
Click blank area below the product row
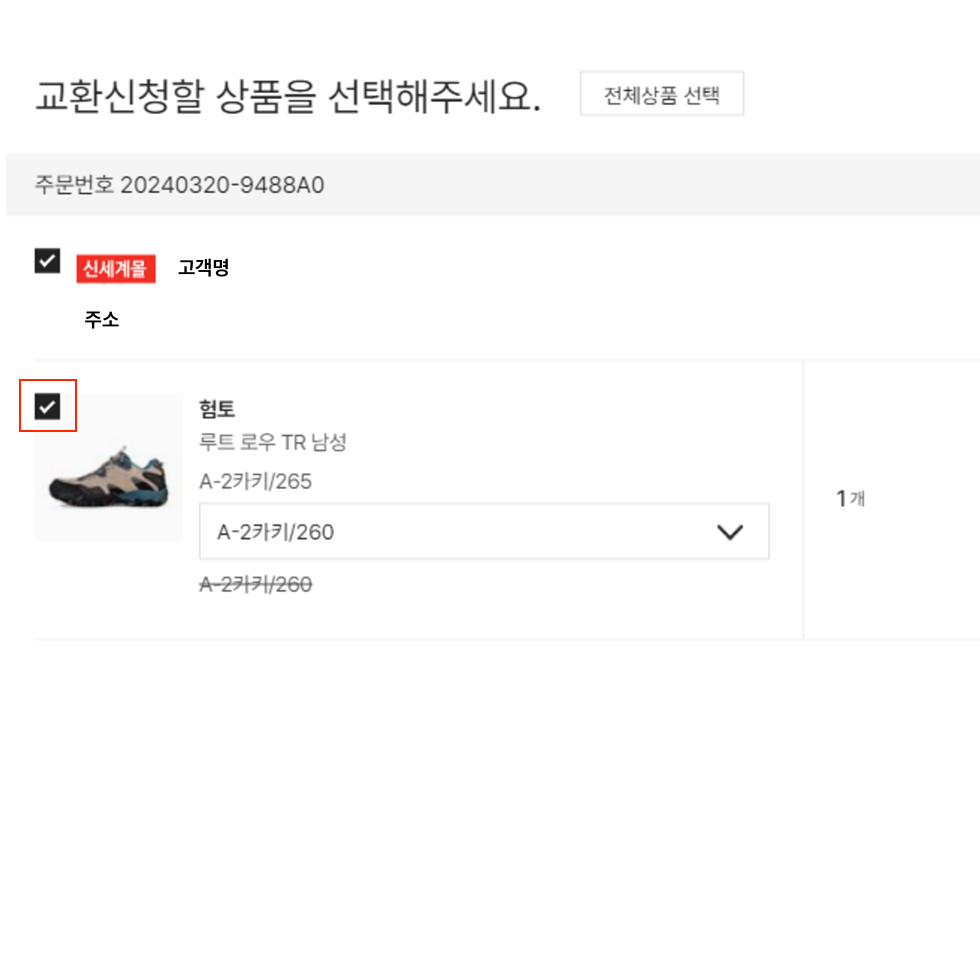tap(490, 806)
